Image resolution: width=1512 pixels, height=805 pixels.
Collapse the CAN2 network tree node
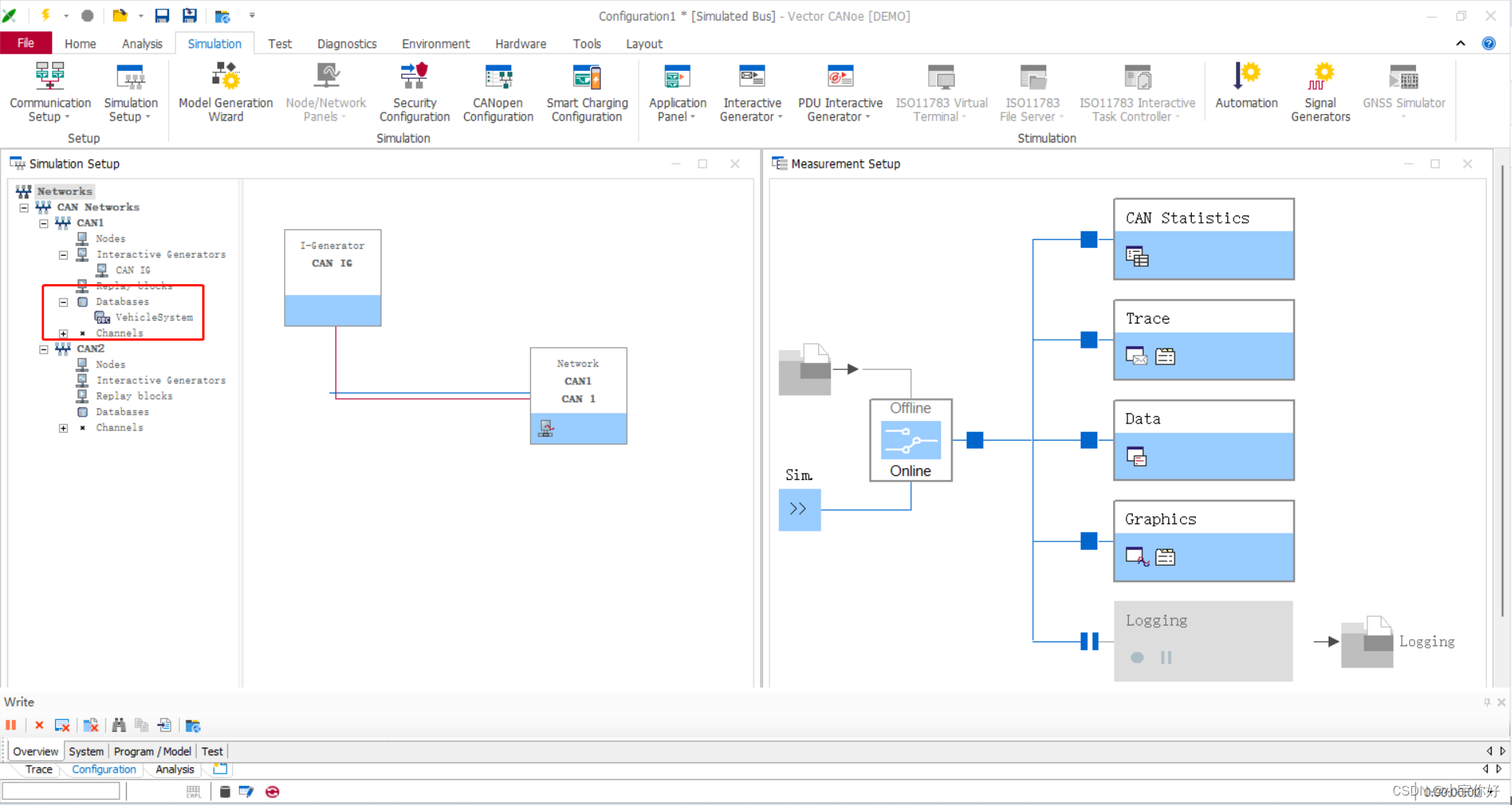44,349
